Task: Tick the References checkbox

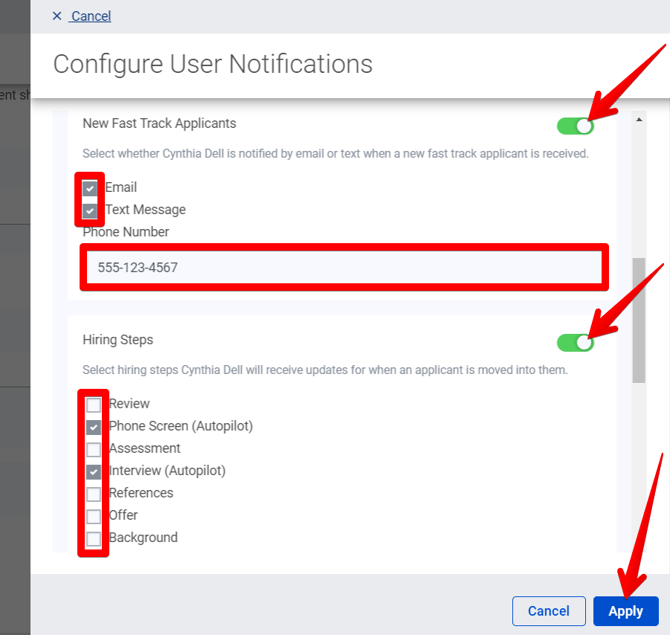Action: pyautogui.click(x=94, y=494)
